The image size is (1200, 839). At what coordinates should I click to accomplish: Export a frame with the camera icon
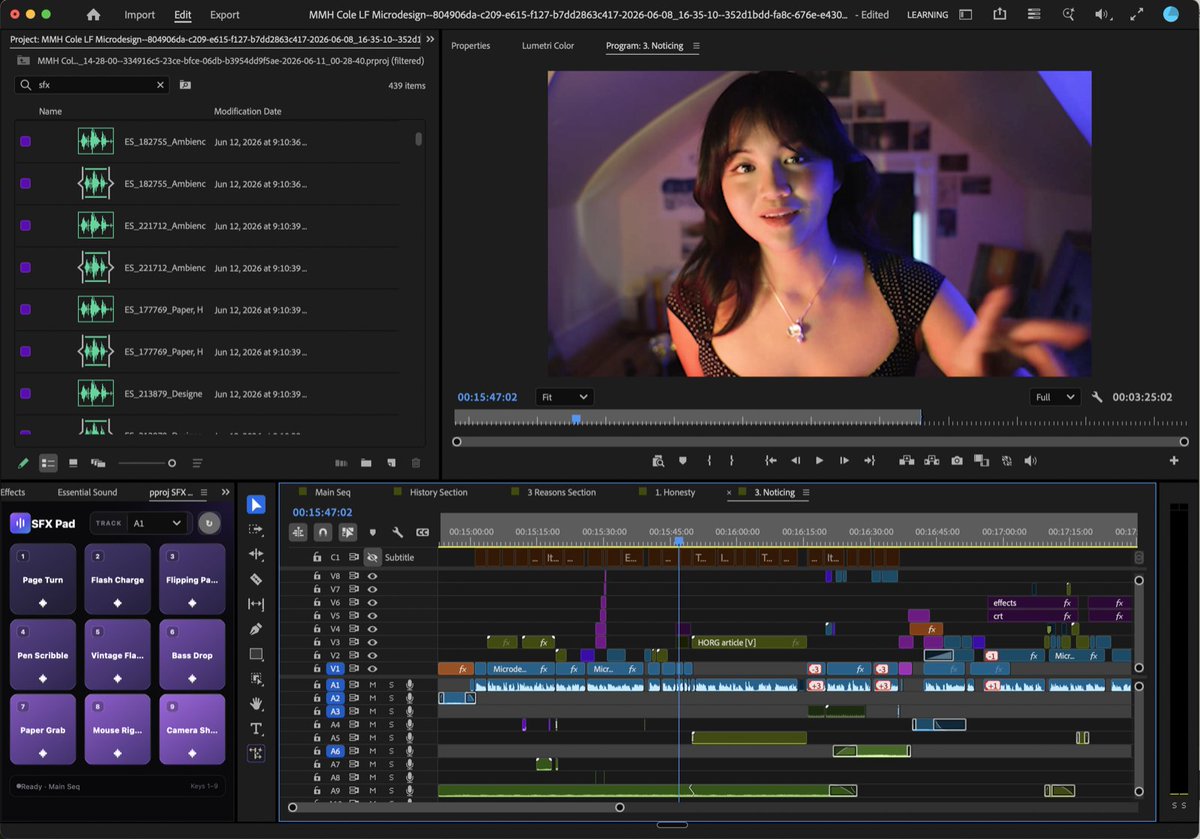pyautogui.click(x=957, y=461)
